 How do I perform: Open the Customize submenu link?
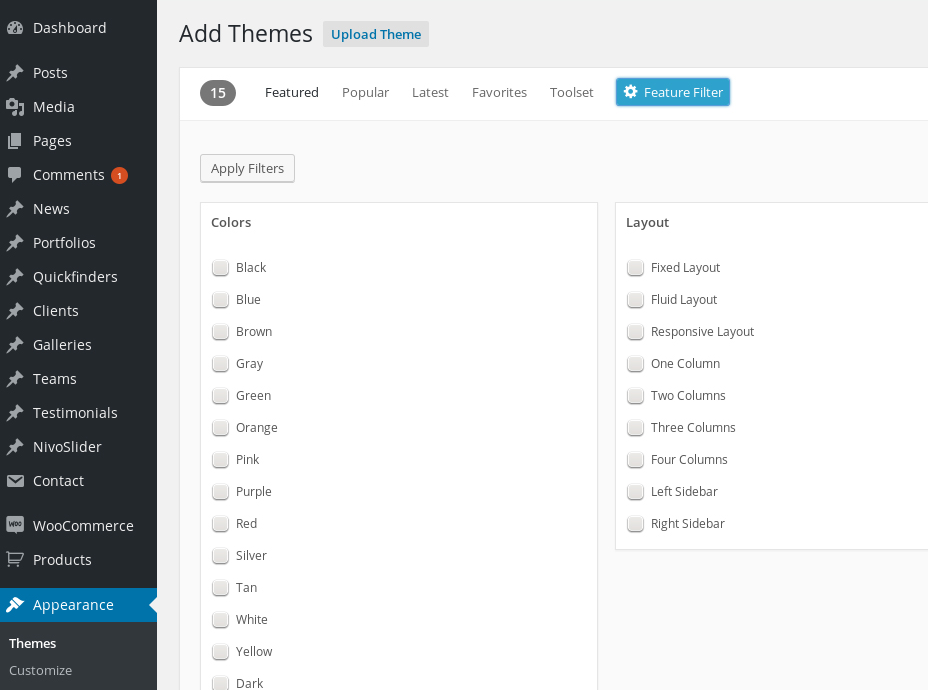pos(40,670)
